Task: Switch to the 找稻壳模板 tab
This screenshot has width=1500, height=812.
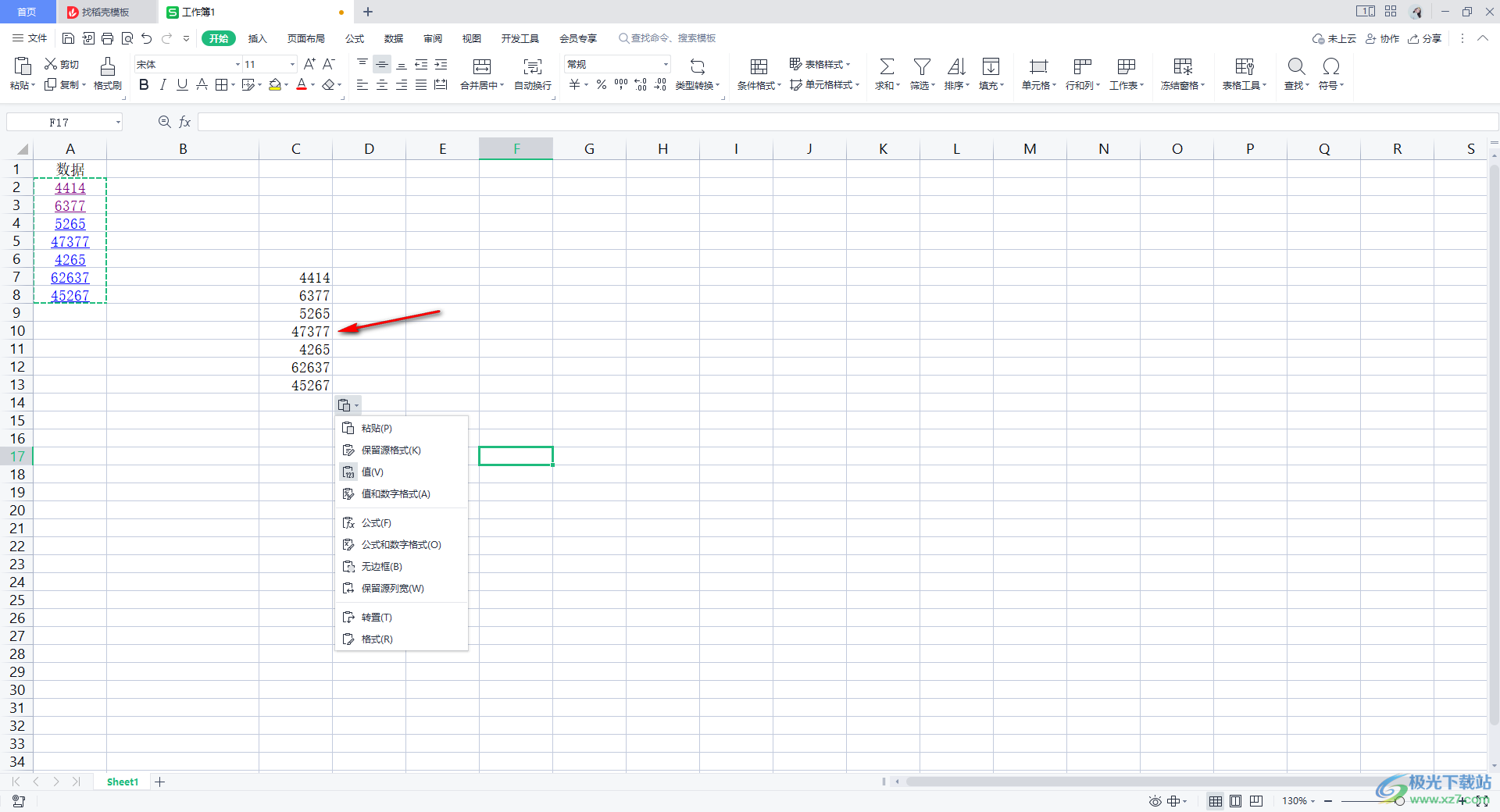Action: 106,12
